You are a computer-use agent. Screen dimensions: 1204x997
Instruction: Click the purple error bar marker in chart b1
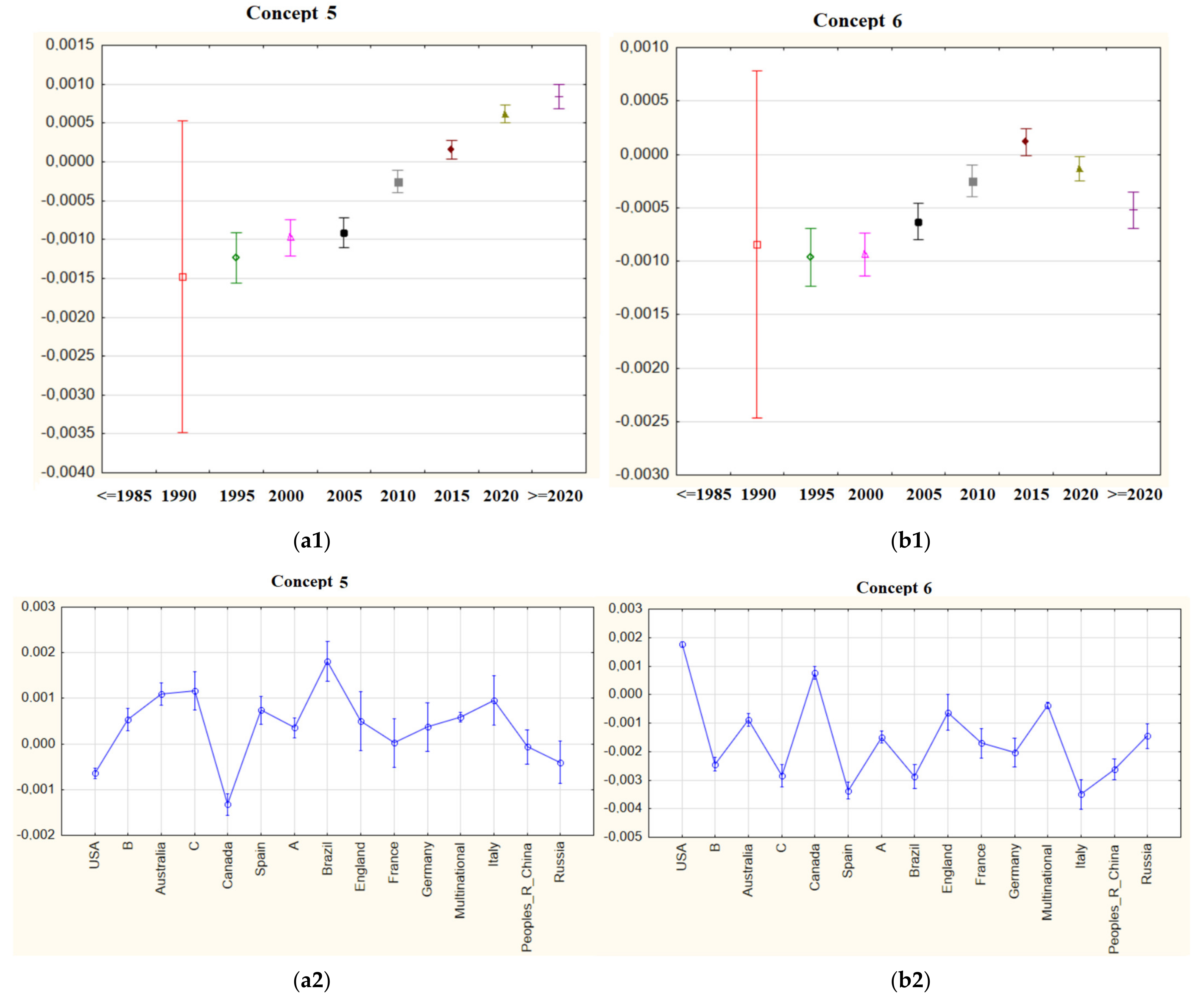1133,210
